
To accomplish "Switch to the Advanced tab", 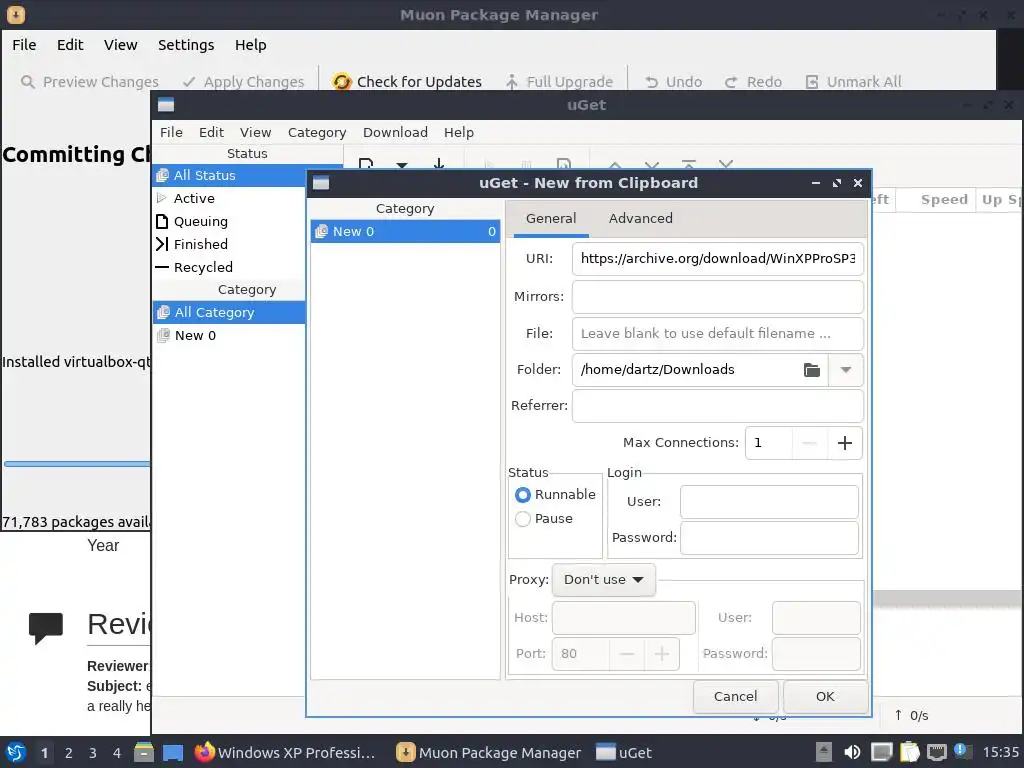I will (x=641, y=218).
